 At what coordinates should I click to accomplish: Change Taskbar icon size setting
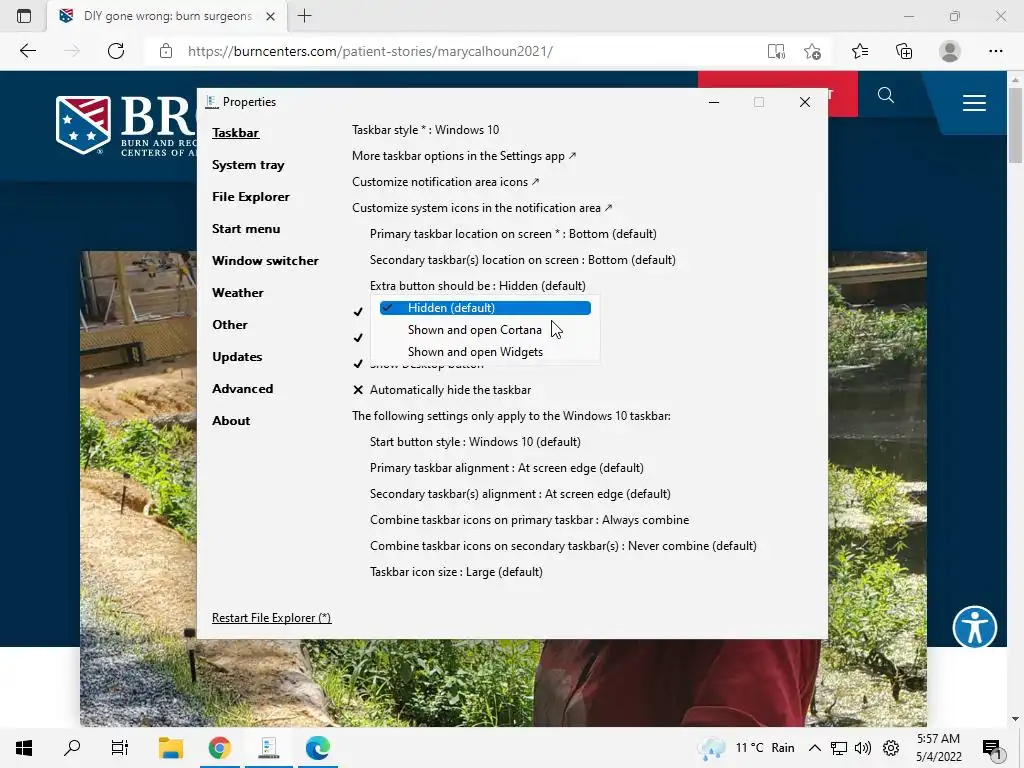pyautogui.click(x=456, y=572)
